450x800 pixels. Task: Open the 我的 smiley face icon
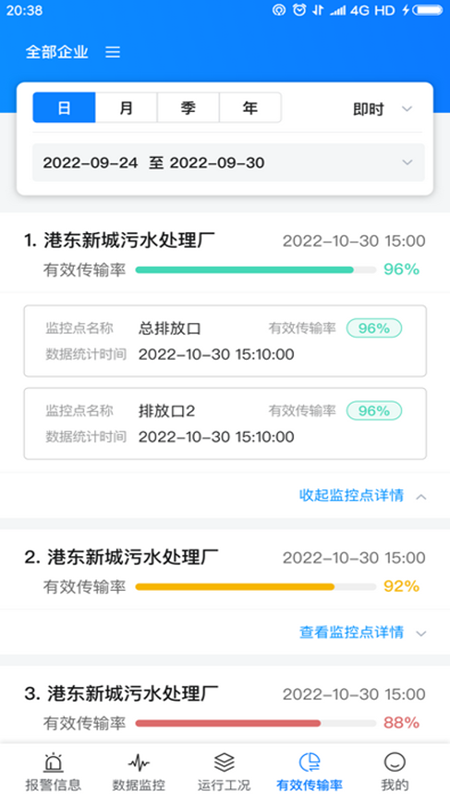394,763
